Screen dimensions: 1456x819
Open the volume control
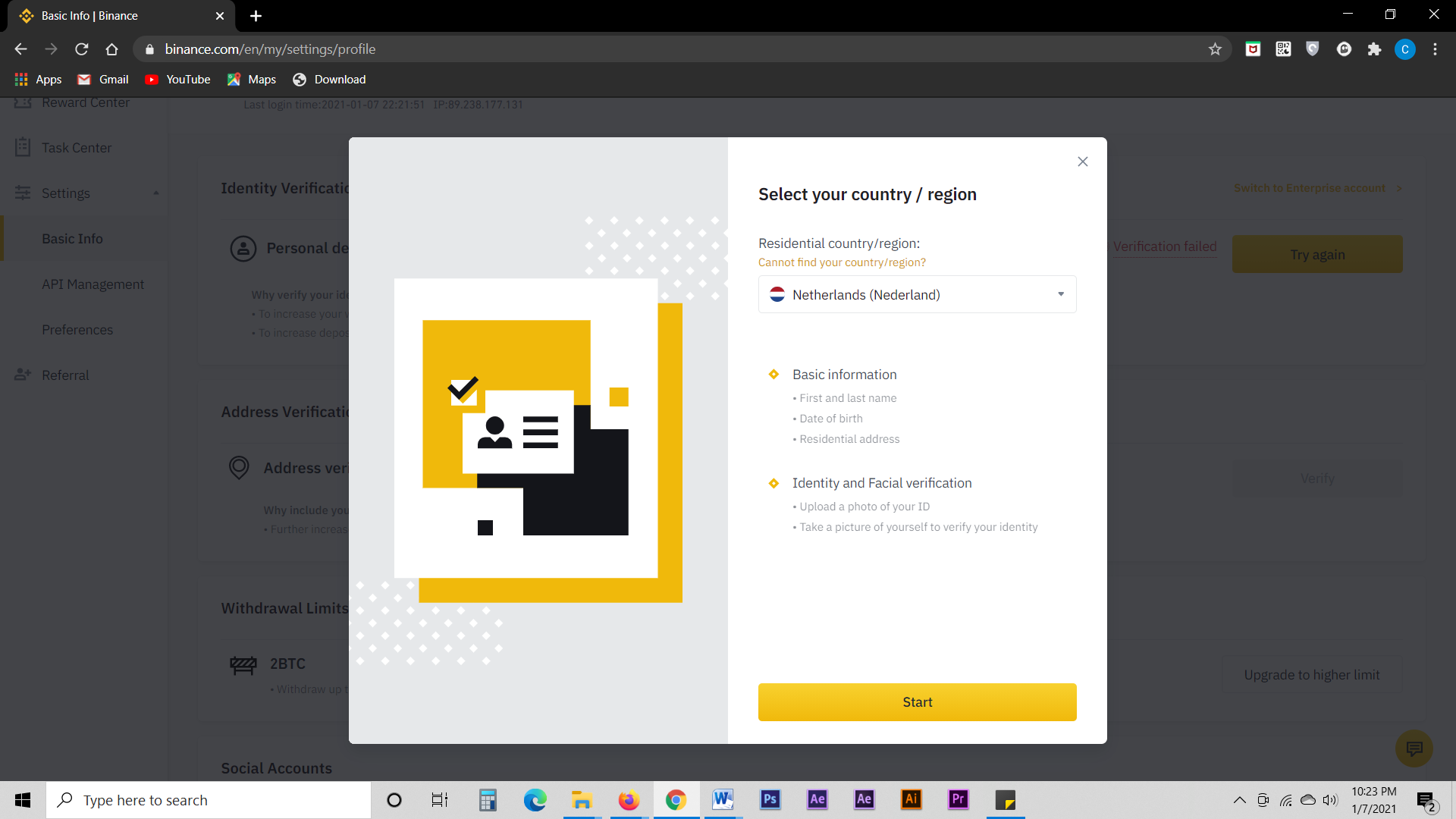coord(1330,800)
